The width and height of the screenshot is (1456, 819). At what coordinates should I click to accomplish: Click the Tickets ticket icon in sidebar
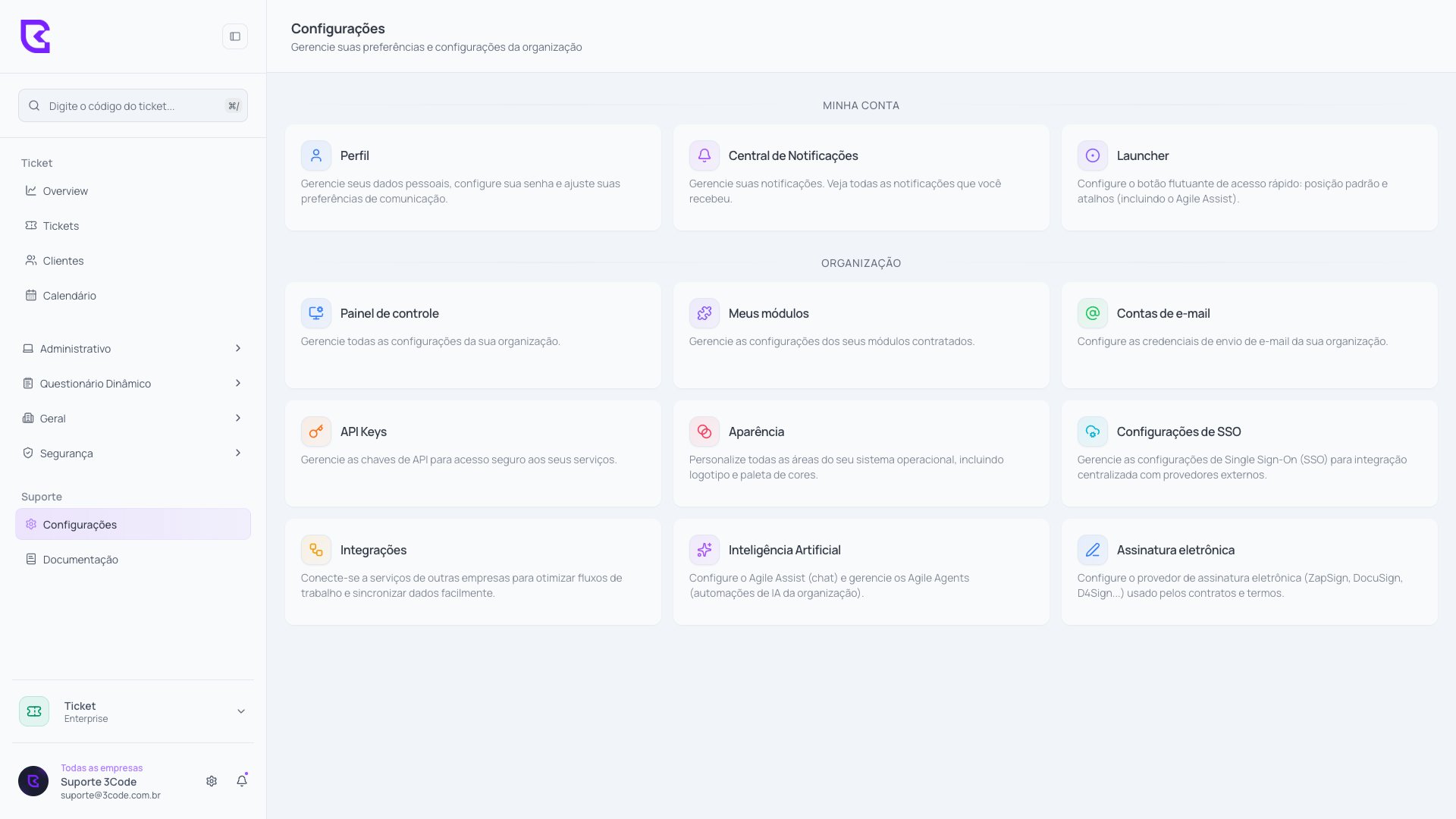coord(31,225)
